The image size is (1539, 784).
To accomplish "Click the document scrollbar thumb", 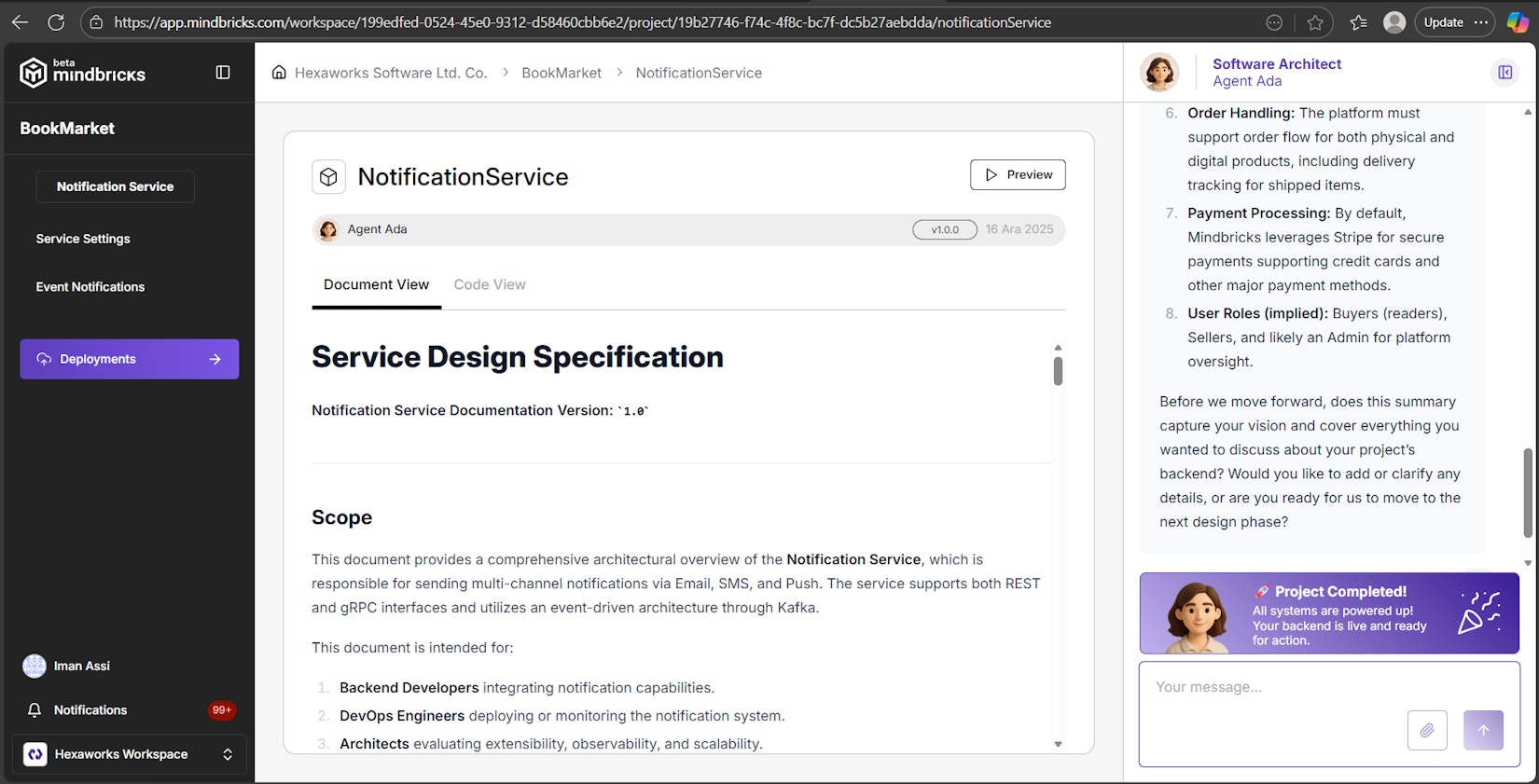I will (x=1058, y=370).
